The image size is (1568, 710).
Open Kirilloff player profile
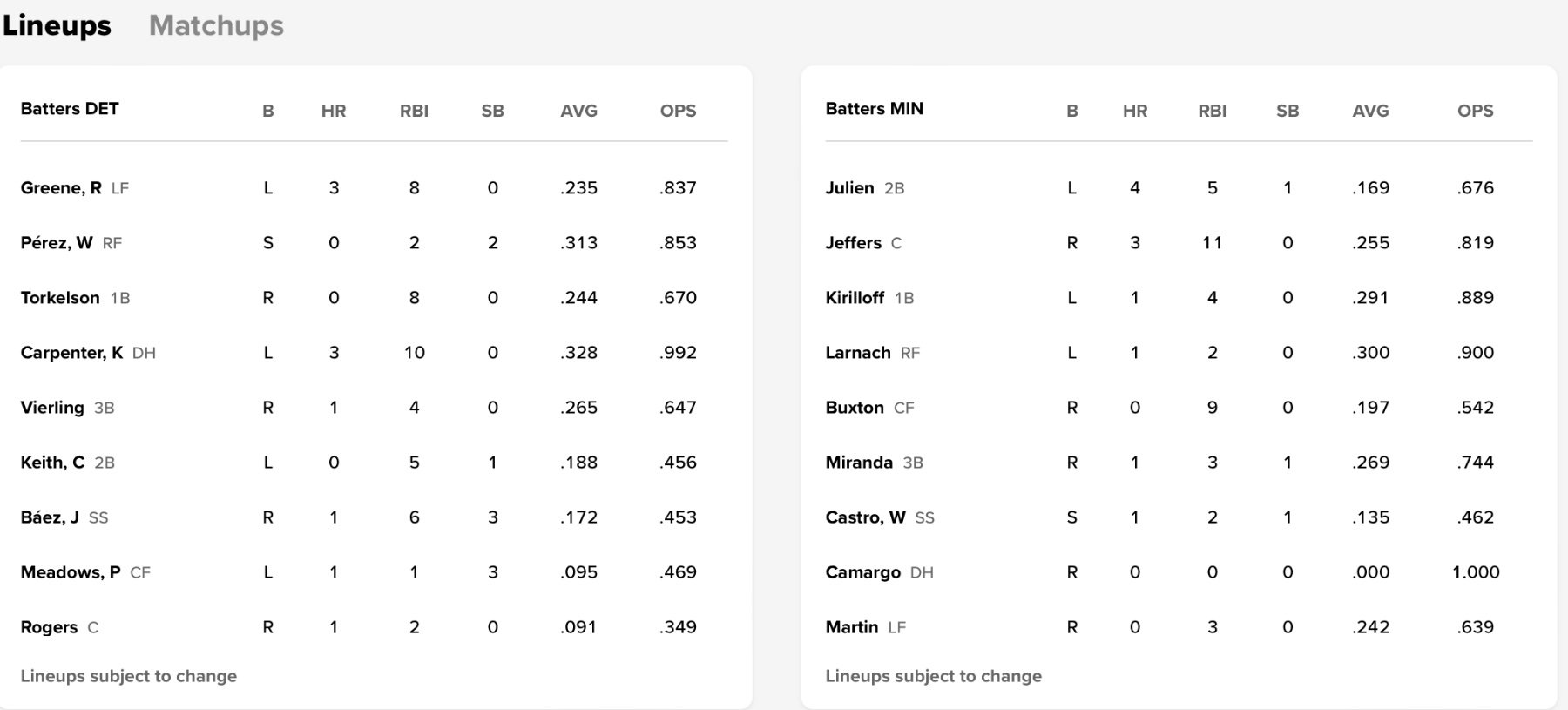855,298
